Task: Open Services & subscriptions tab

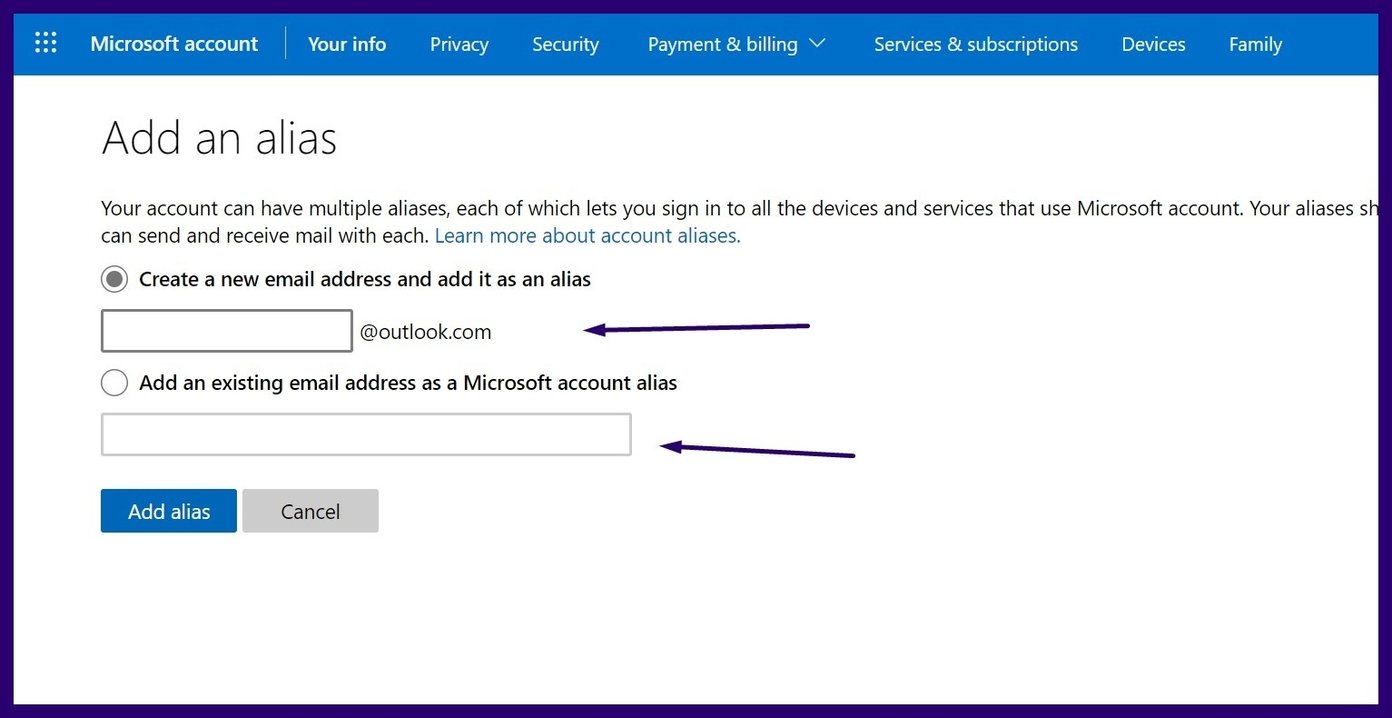Action: tap(976, 44)
